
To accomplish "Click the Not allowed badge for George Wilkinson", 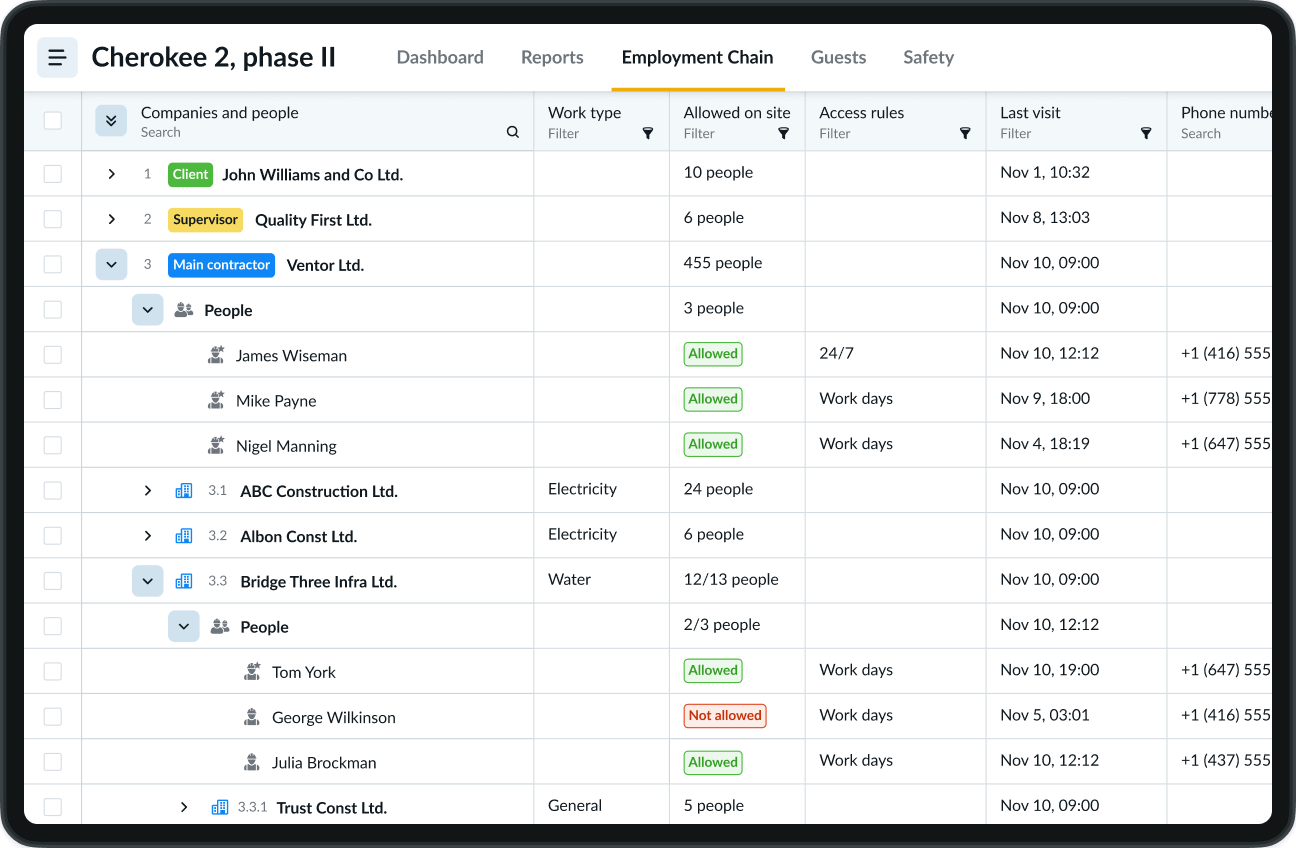I will point(725,715).
